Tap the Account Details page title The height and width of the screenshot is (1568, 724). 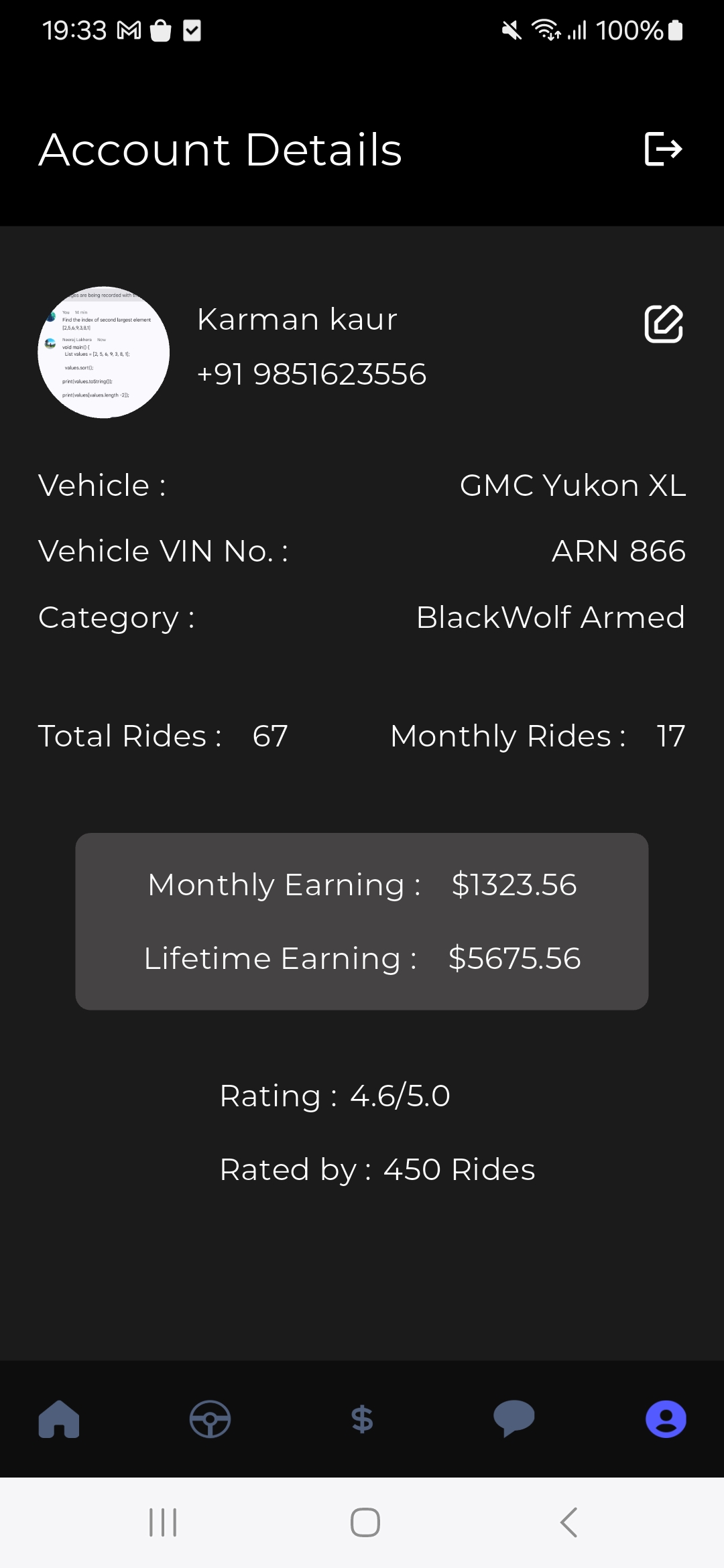(x=221, y=149)
